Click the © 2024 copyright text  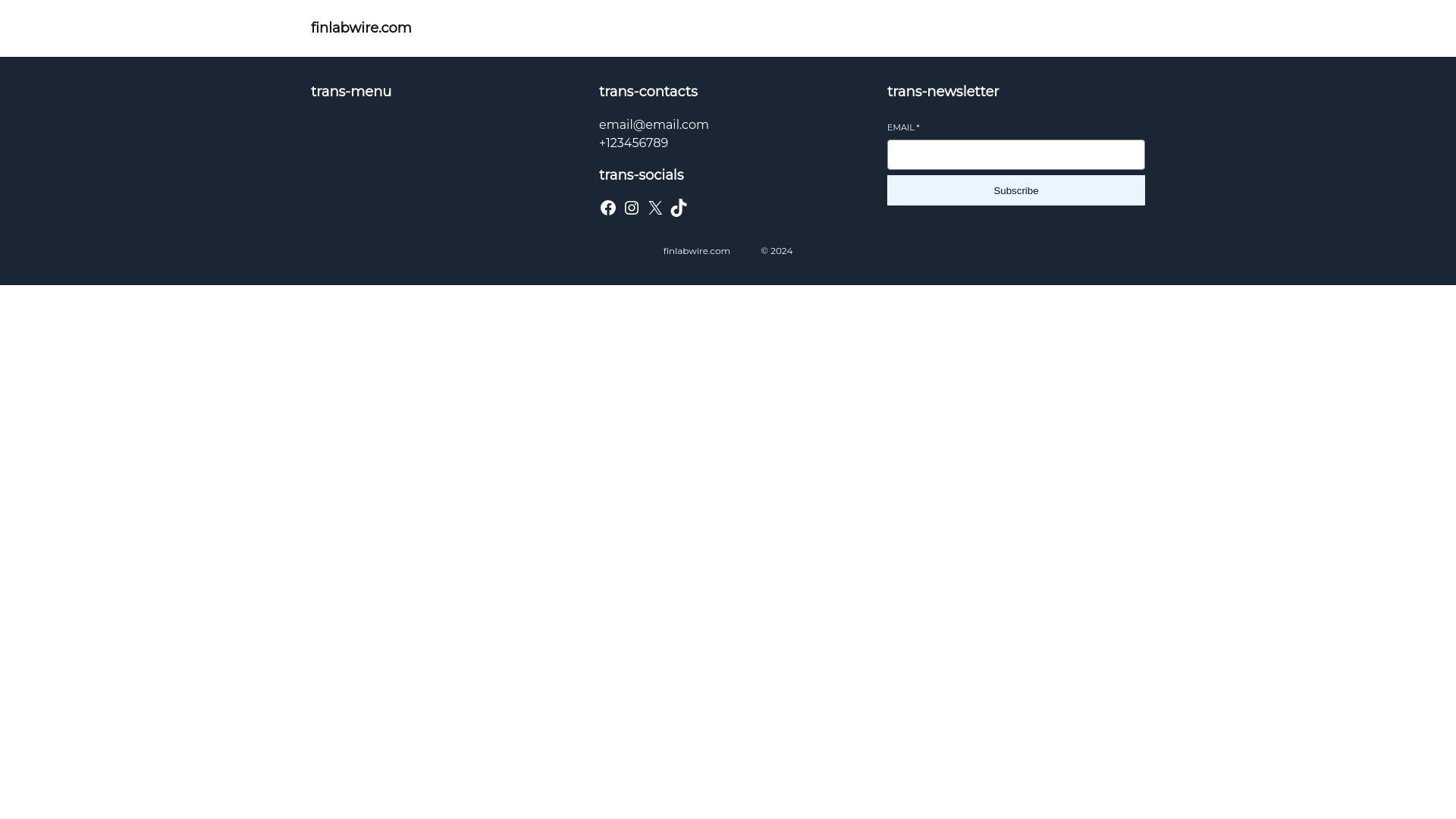777,251
